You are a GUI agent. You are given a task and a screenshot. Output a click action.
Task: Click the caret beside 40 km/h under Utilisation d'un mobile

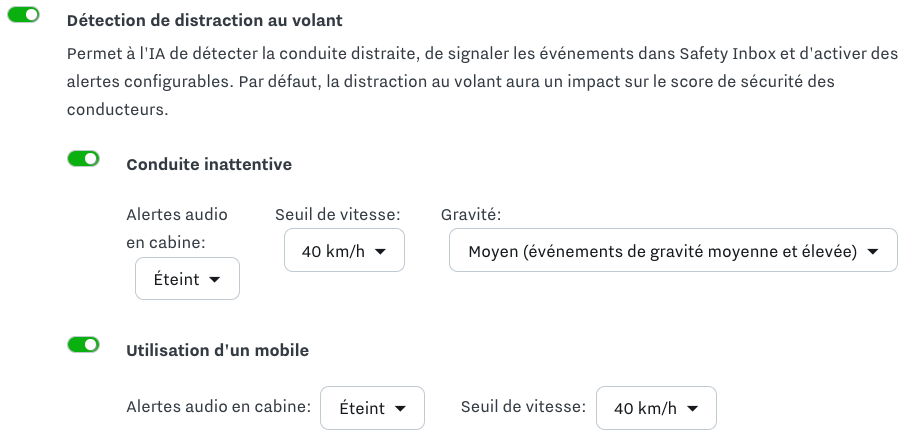click(x=692, y=408)
